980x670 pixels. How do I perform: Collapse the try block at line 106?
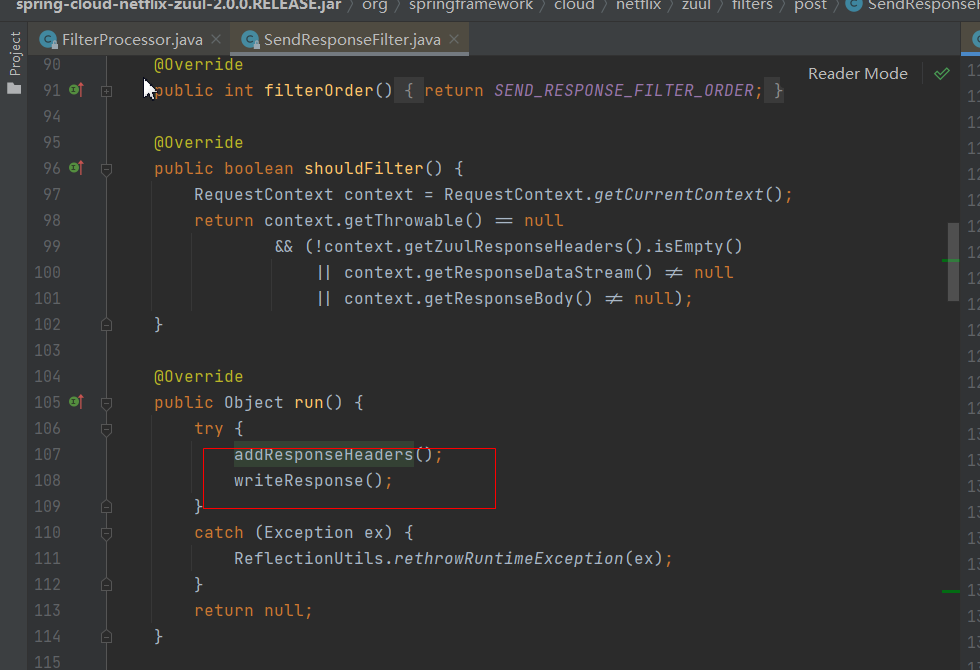107,429
